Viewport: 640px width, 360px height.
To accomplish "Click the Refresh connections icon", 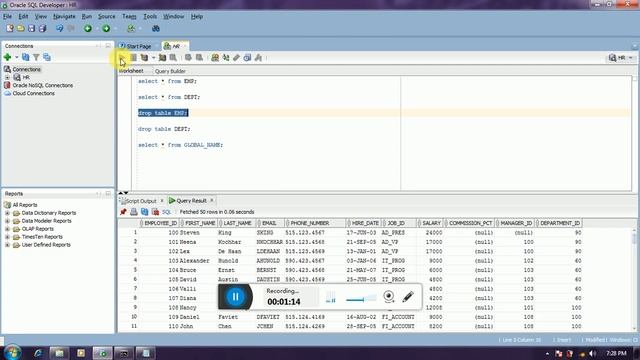I will (x=26, y=57).
